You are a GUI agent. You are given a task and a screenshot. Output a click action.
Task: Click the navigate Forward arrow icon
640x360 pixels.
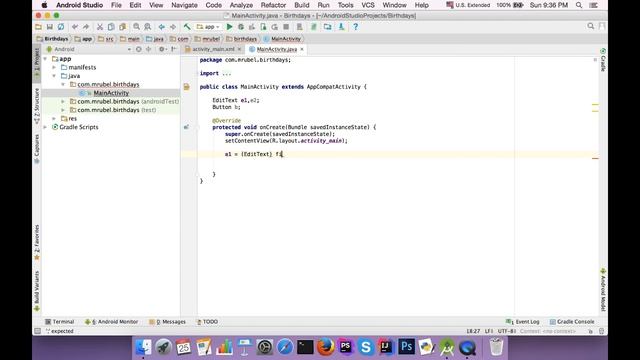click(x=173, y=27)
